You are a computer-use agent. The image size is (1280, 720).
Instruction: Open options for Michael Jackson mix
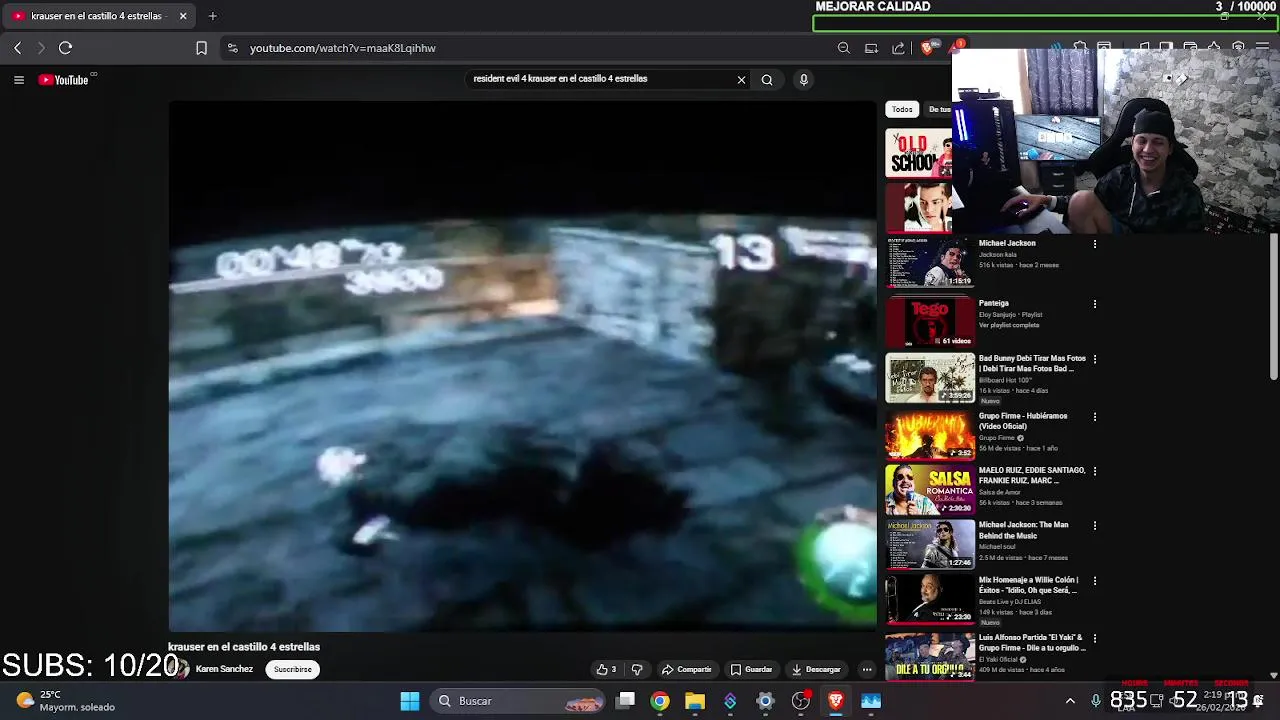pyautogui.click(x=1095, y=244)
